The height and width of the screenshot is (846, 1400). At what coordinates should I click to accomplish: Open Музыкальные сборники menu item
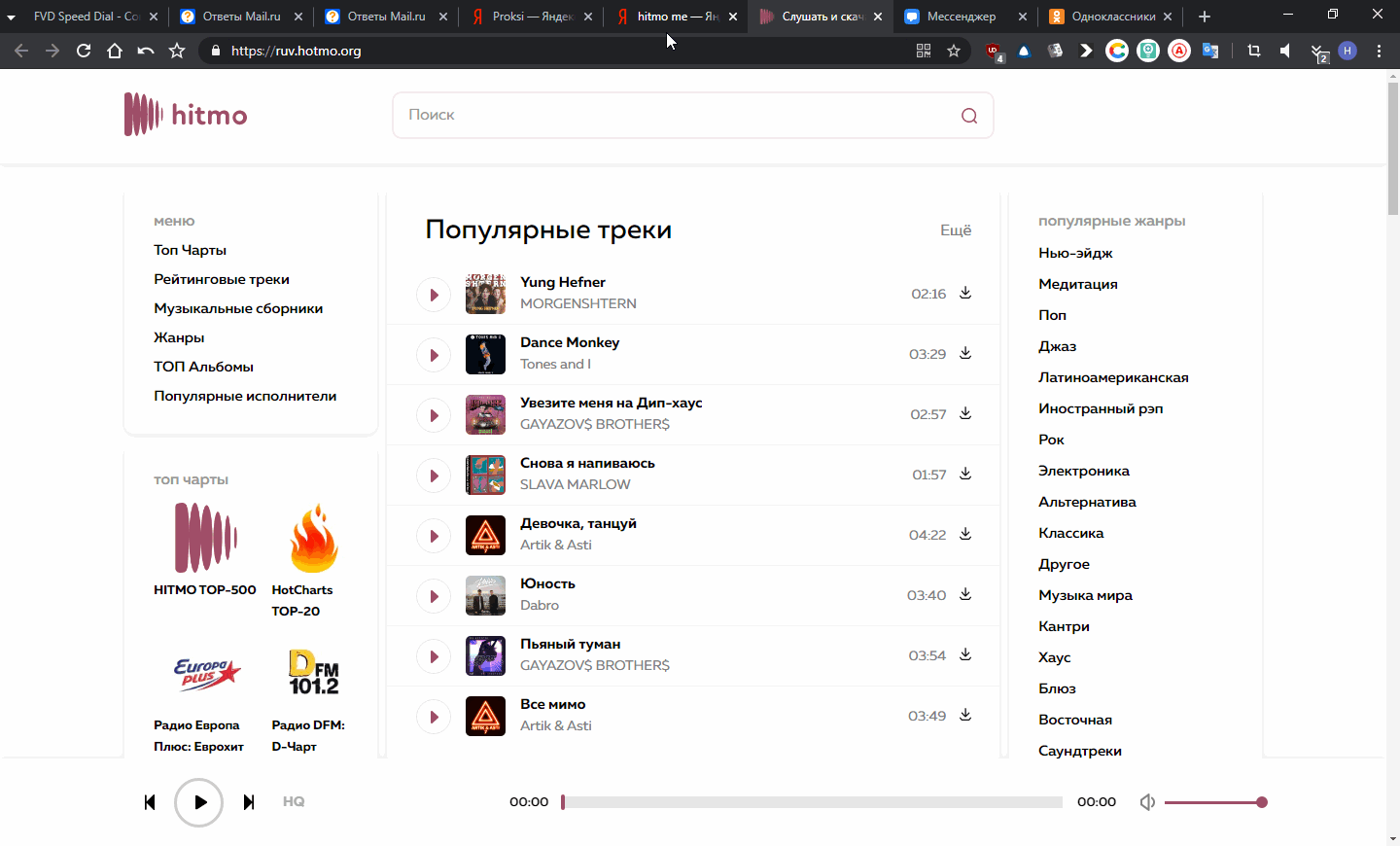(238, 308)
